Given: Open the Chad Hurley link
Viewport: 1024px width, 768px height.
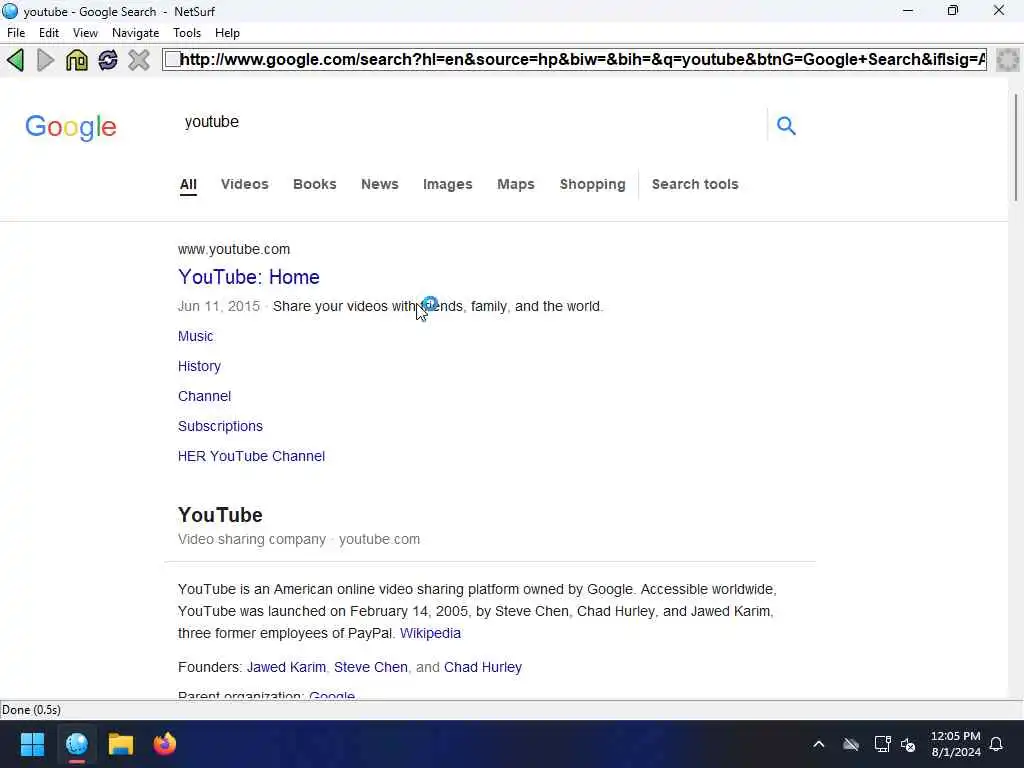Looking at the screenshot, I should [x=483, y=667].
